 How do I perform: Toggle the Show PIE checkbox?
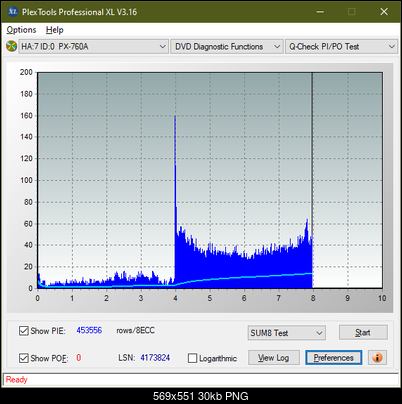24,331
